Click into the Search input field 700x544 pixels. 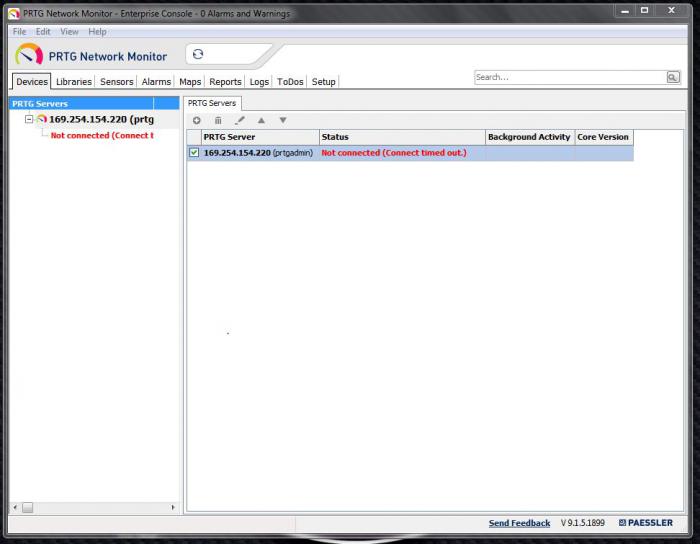pos(568,77)
